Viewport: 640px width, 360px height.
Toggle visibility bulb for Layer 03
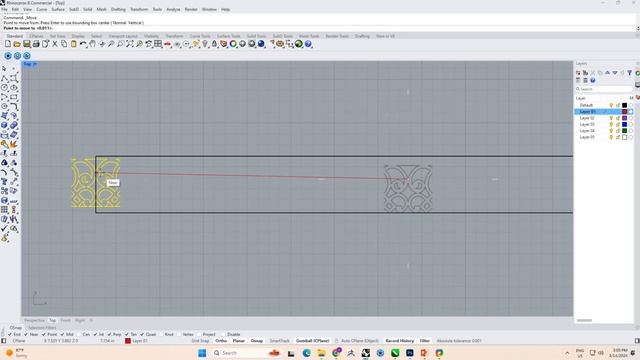[611, 124]
